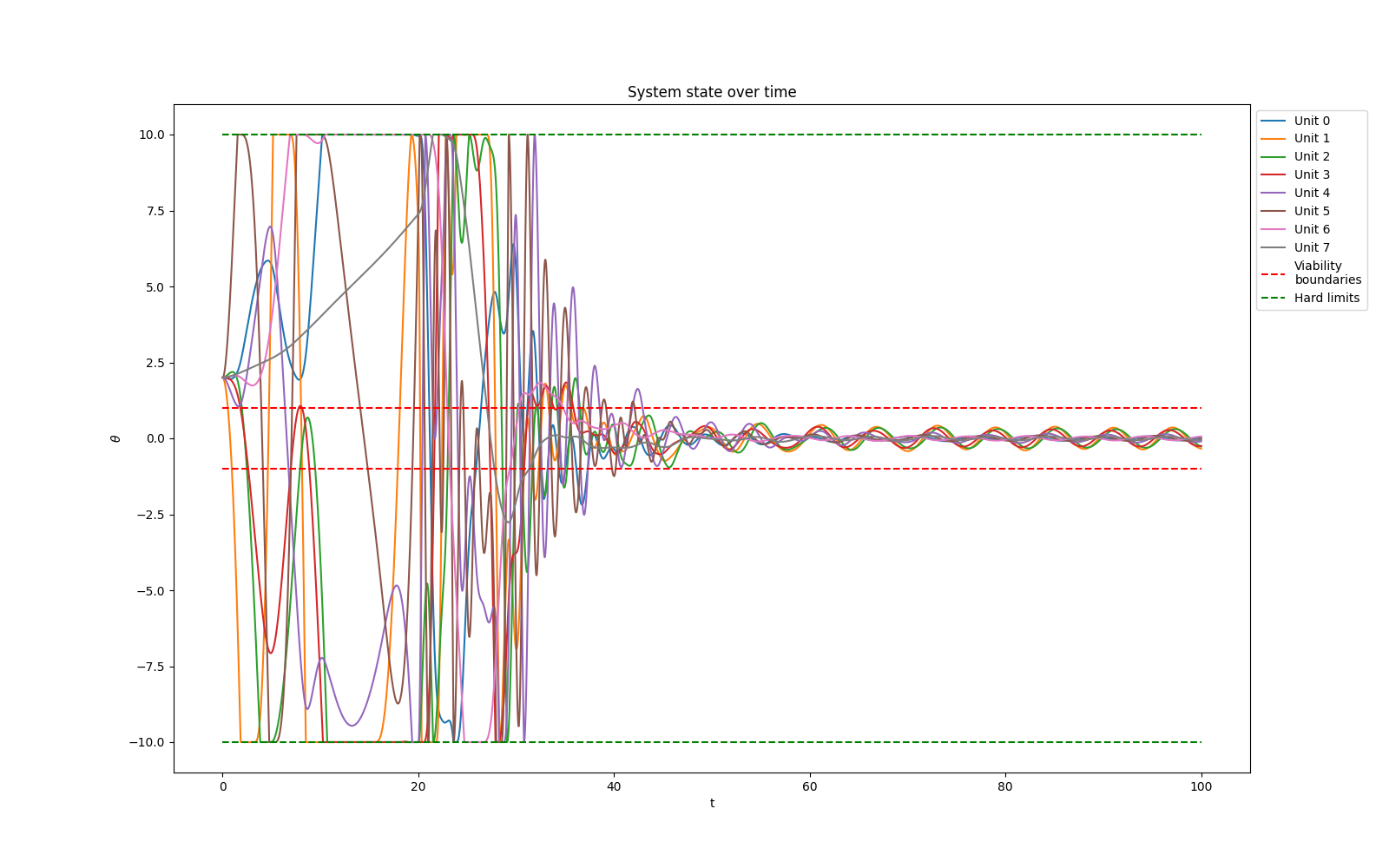
Task: Click the x-axis tick label 40
Action: tap(614, 786)
